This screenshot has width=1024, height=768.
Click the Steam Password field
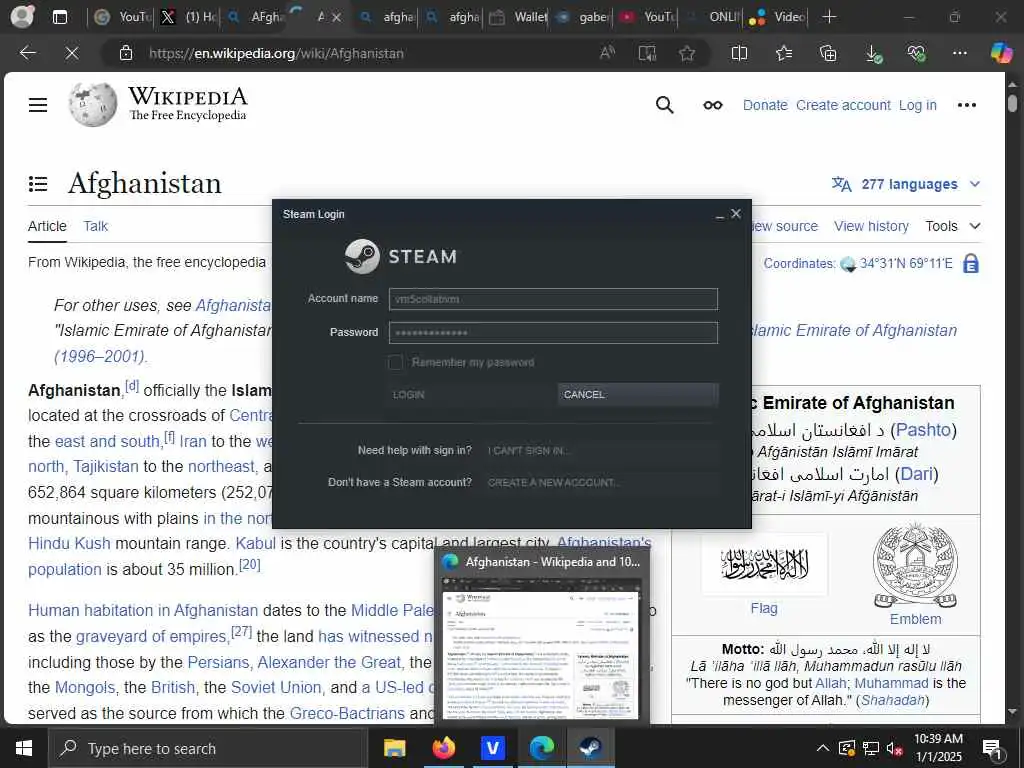click(553, 332)
